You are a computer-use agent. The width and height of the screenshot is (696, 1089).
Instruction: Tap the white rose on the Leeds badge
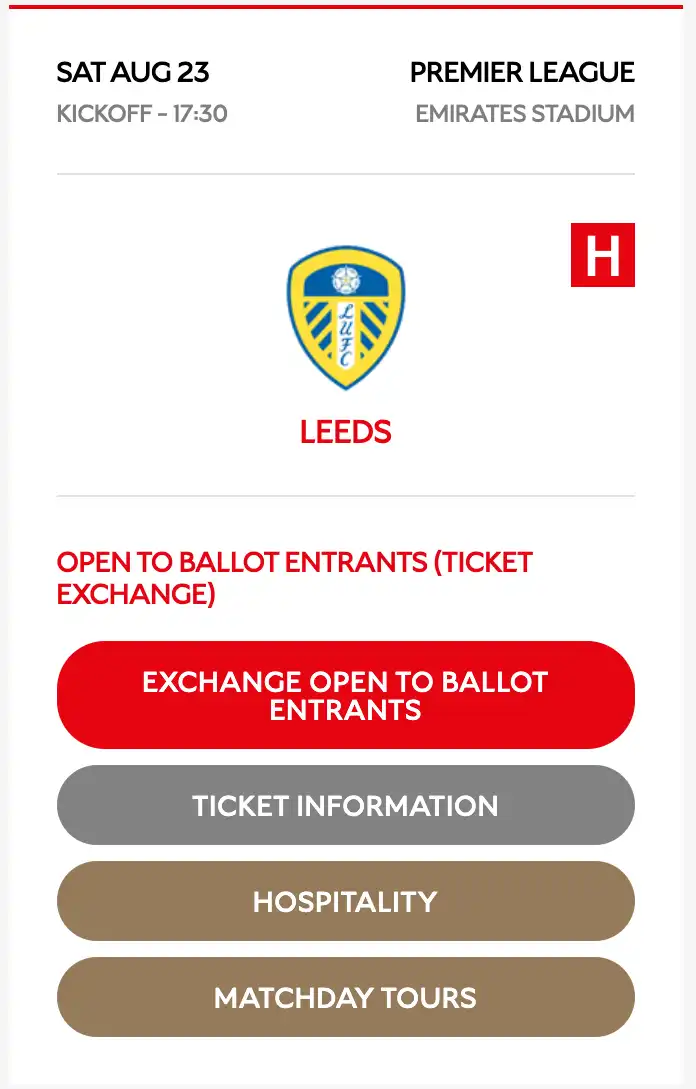(x=346, y=282)
